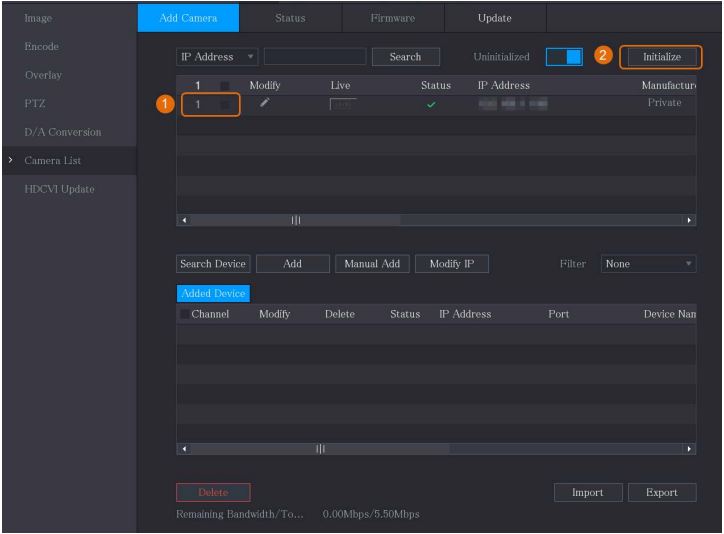Open the HDCVI Update sidebar menu

coord(59,189)
